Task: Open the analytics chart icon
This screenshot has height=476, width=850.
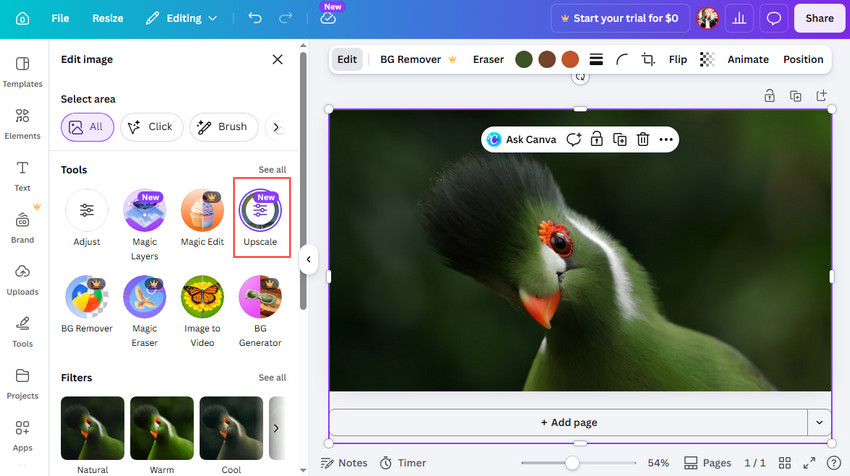Action: [739, 18]
